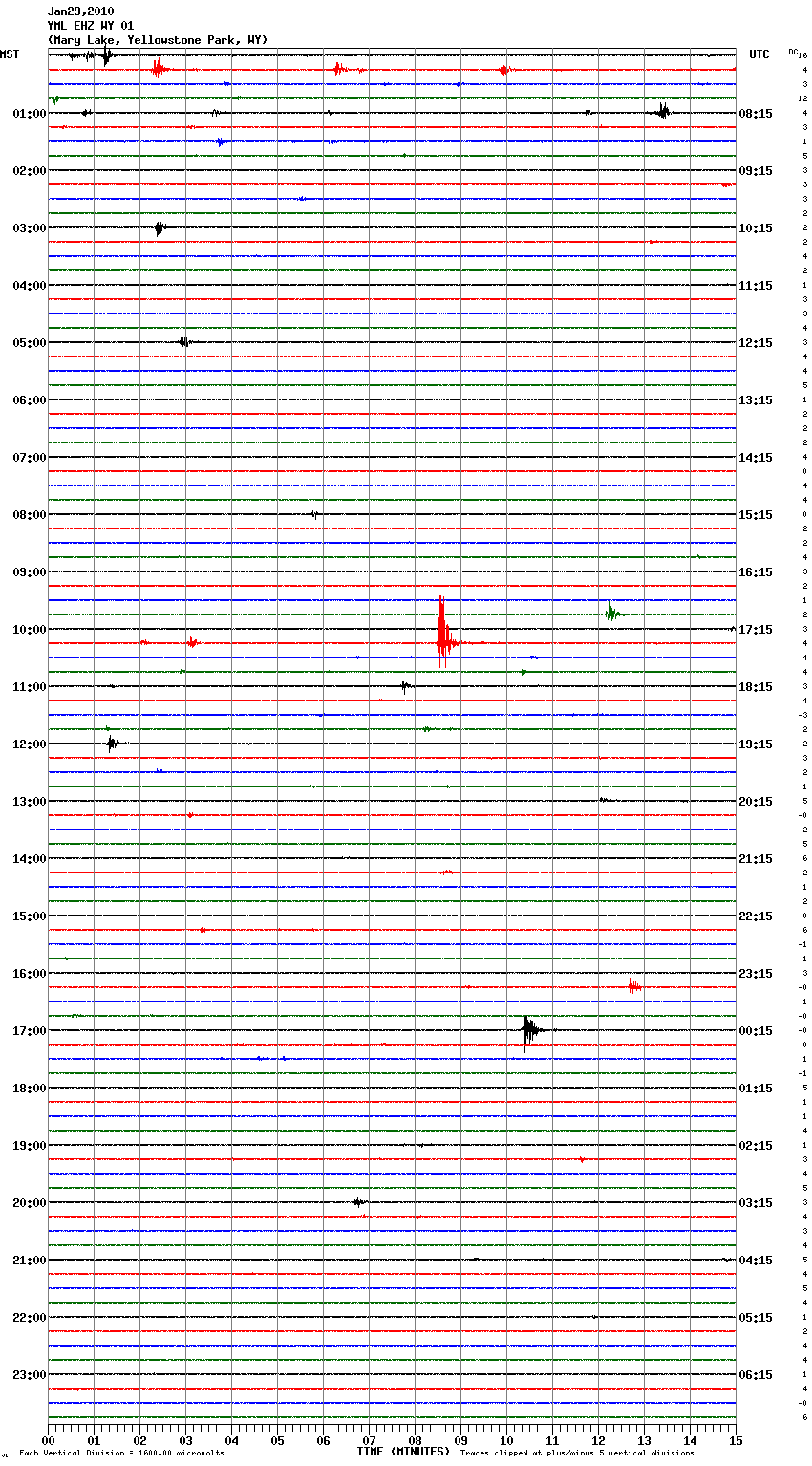812x1466 pixels.
Task: Click minute 05 on the bottom axis
Action: point(277,1440)
